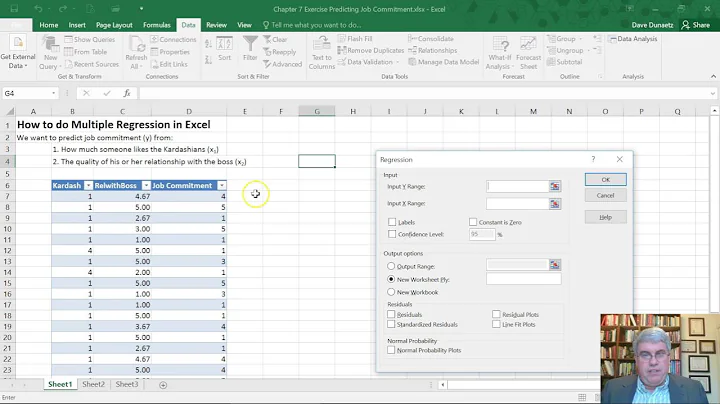Click Input Y Range field
Screen dimensions: 720x404
coord(518,186)
